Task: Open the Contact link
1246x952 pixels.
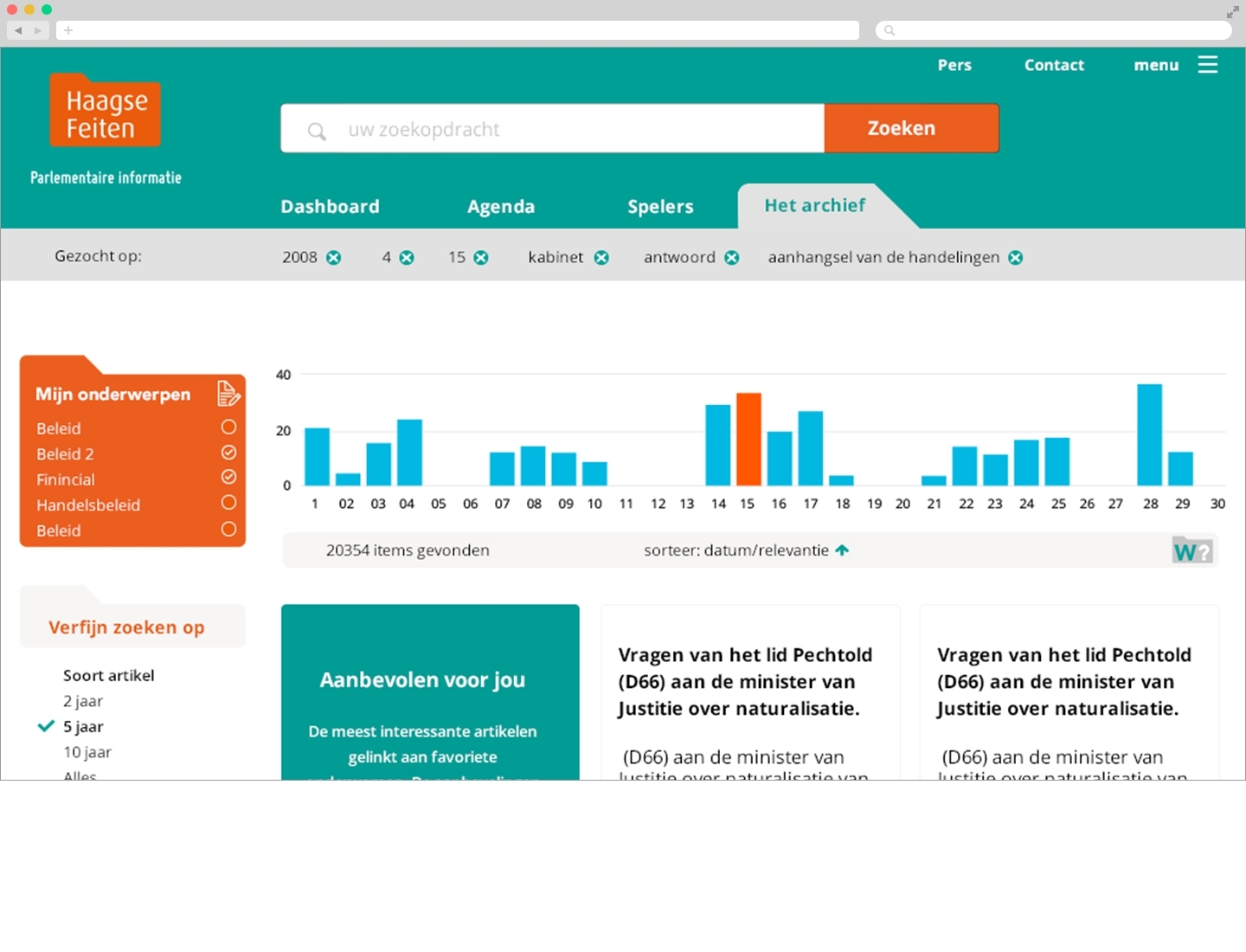Action: tap(1054, 65)
